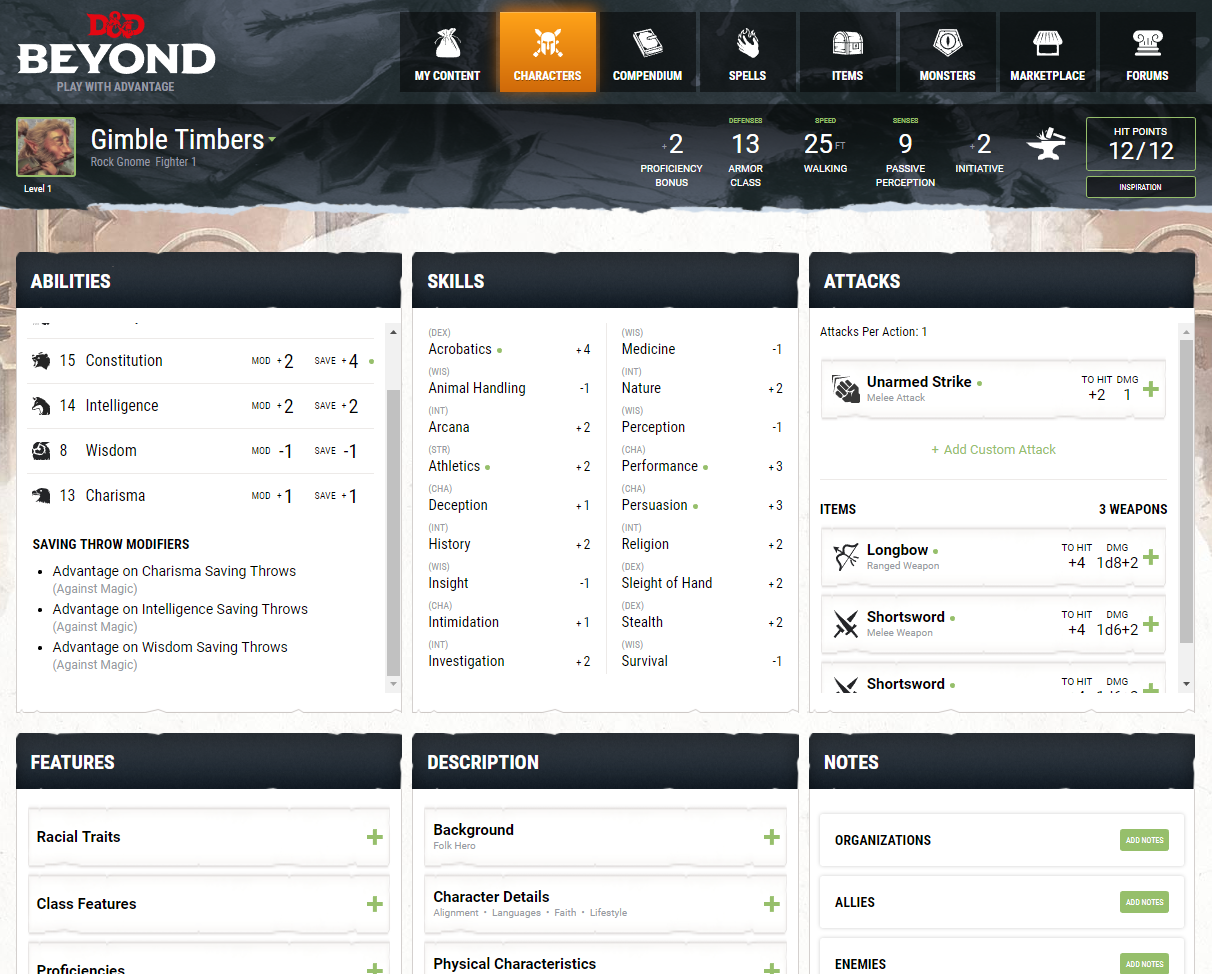Viewport: 1212px width, 974px height.
Task: Add notes for Allies
Action: [1144, 902]
